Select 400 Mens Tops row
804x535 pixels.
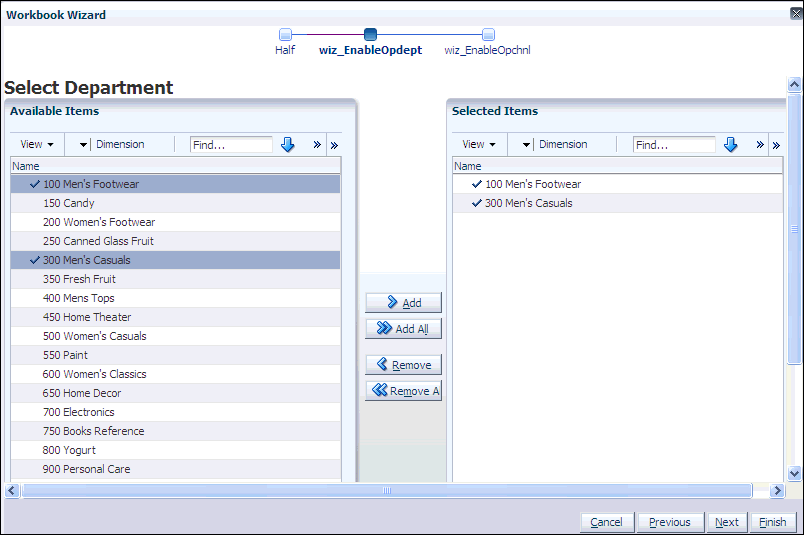point(175,298)
